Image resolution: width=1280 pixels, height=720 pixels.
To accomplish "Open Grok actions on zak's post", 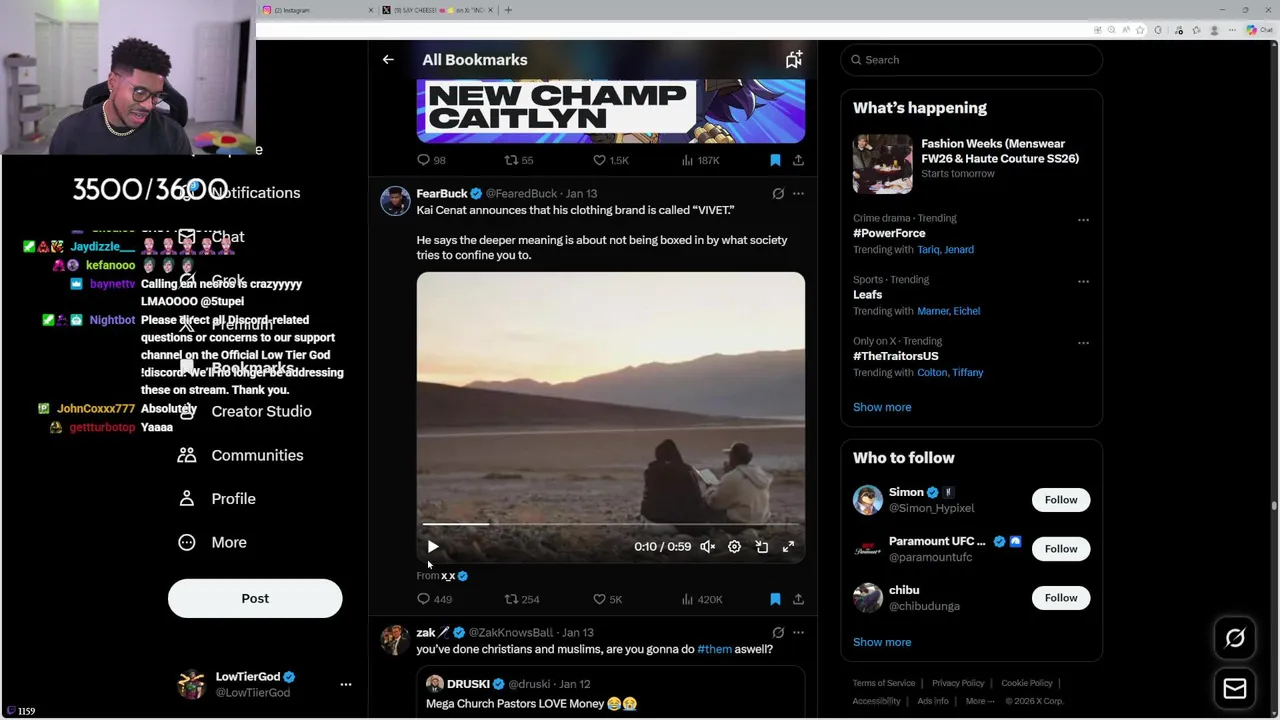I will pos(778,633).
